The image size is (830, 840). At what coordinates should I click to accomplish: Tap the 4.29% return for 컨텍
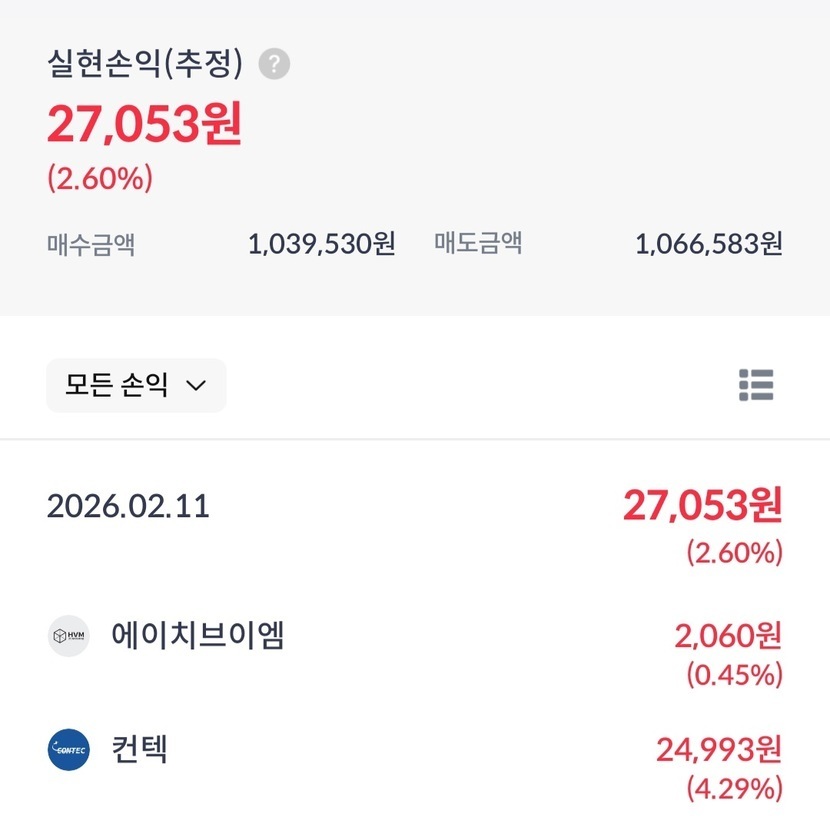pyautogui.click(x=733, y=789)
